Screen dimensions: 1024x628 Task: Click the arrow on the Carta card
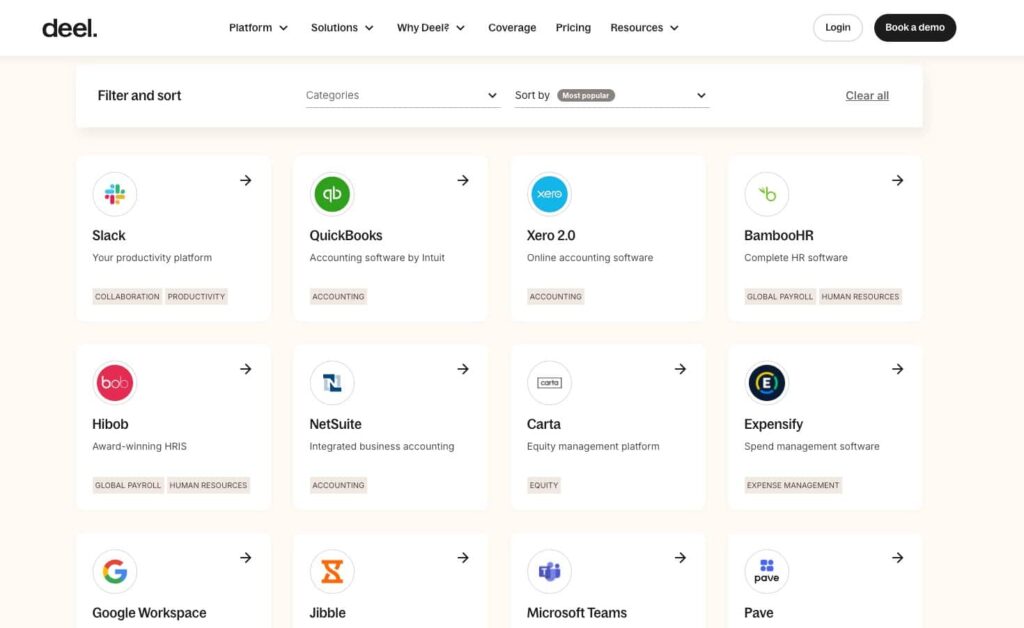(x=680, y=369)
